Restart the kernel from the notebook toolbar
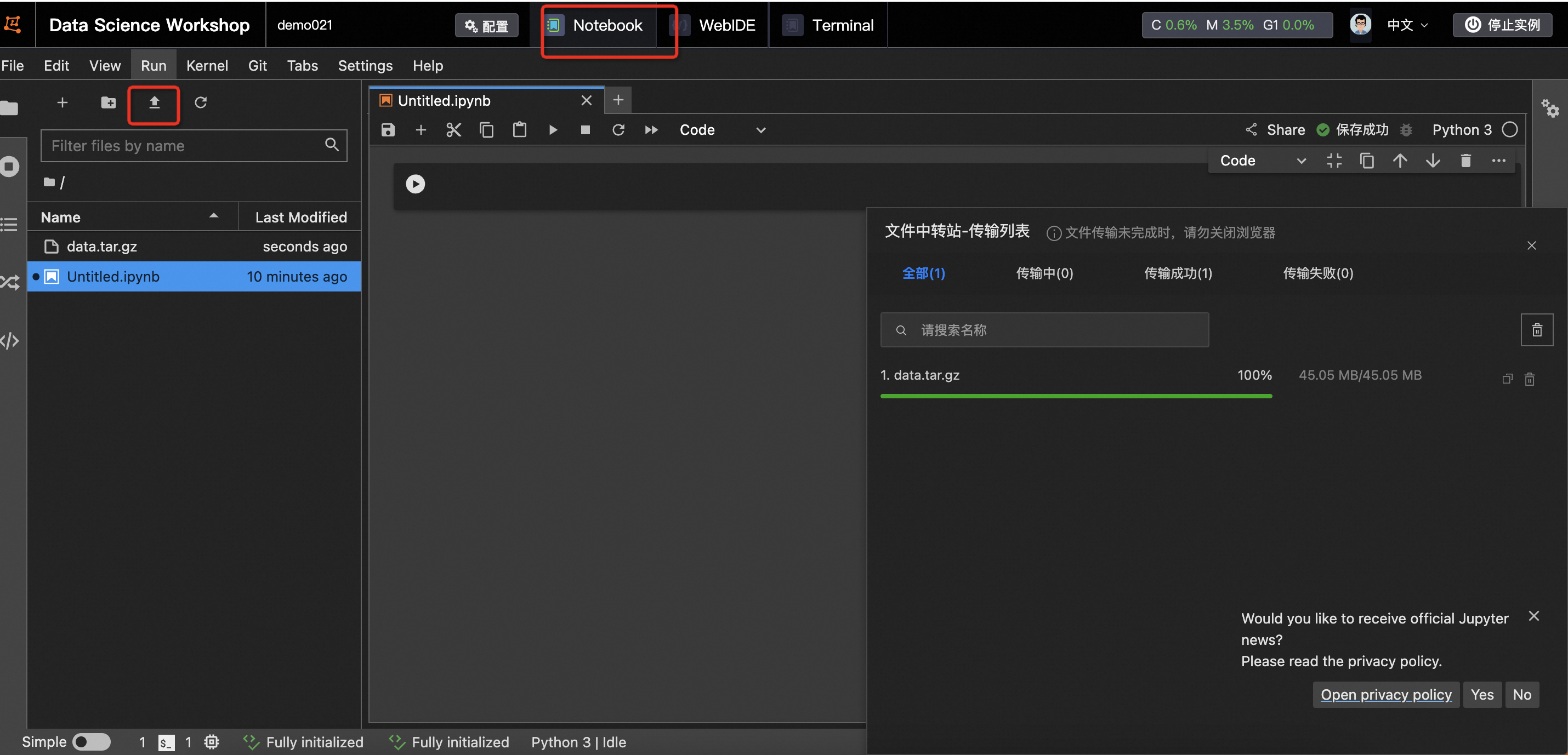This screenshot has height=755, width=1568. [x=618, y=130]
